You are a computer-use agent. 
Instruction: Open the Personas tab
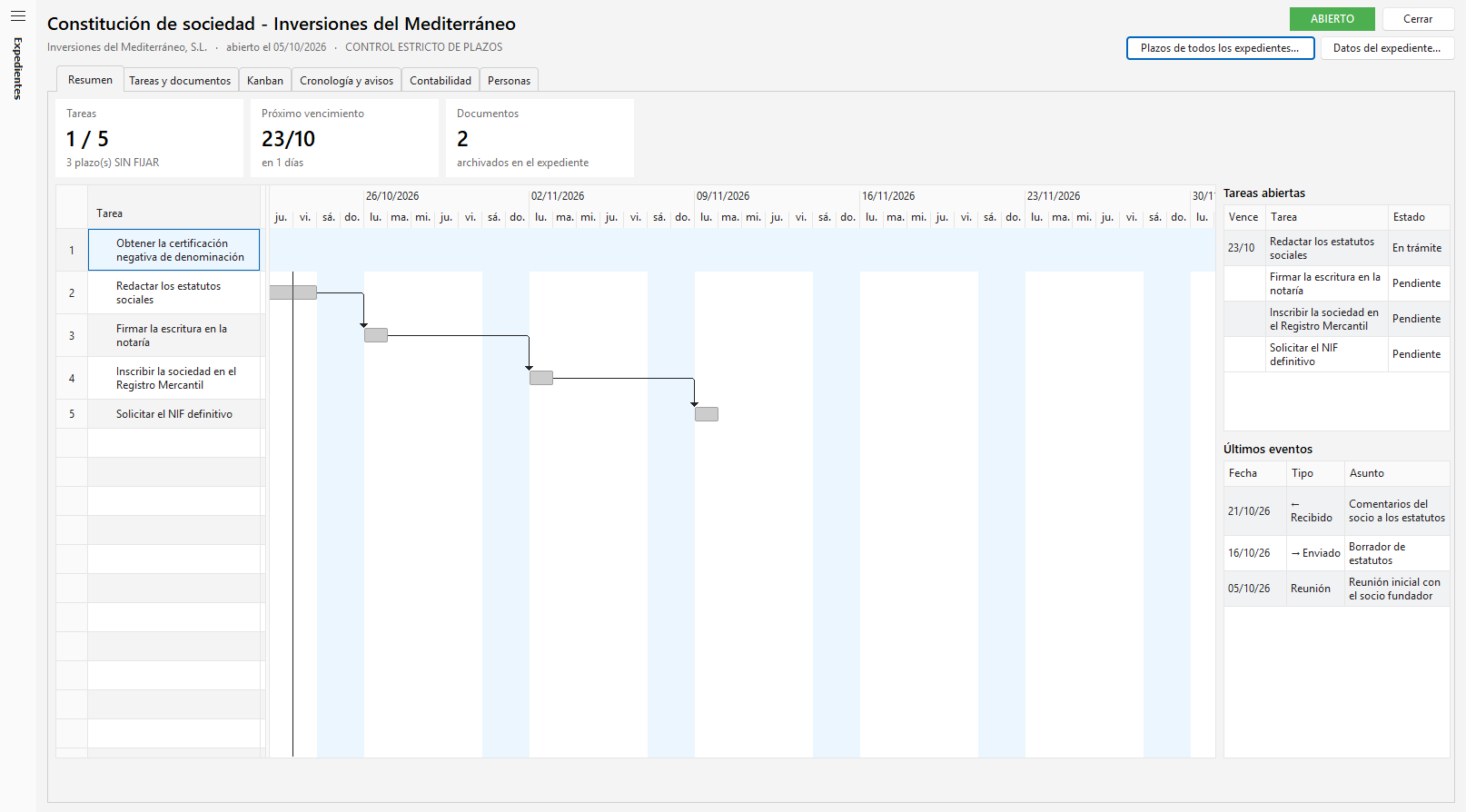click(509, 81)
